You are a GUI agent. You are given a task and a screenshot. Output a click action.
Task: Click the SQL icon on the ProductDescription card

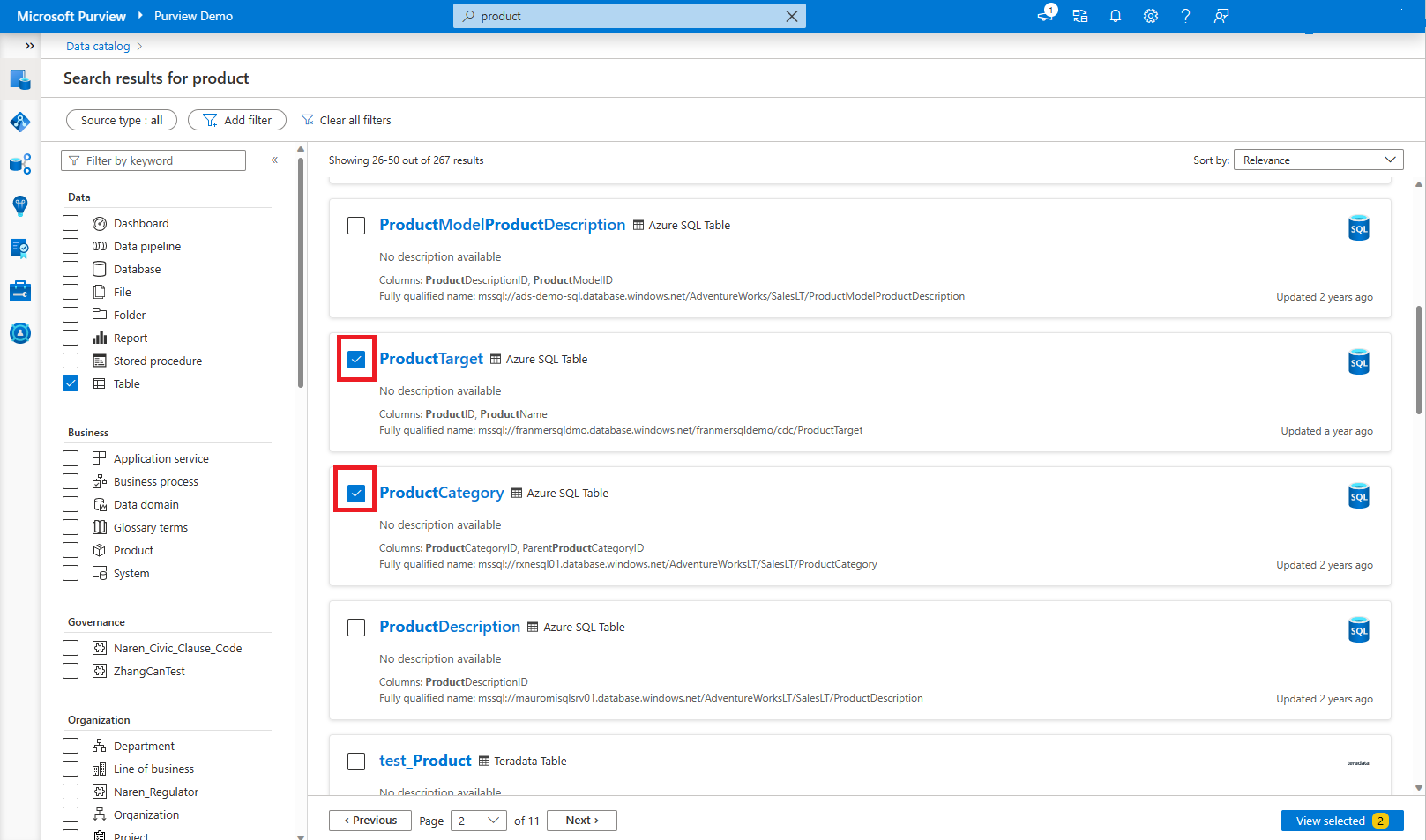[1359, 629]
